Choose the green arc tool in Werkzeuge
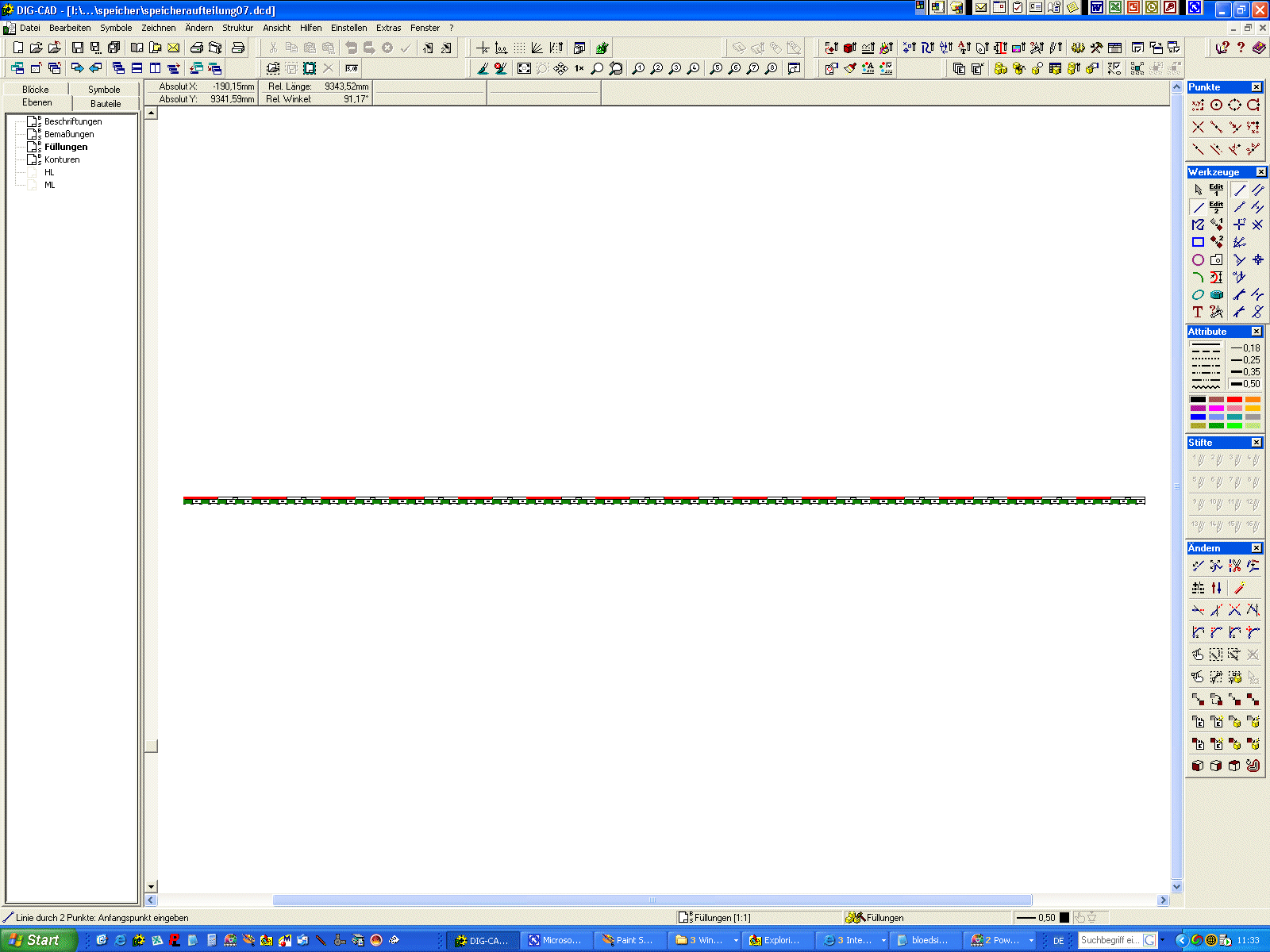1270x952 pixels. pos(1198,277)
